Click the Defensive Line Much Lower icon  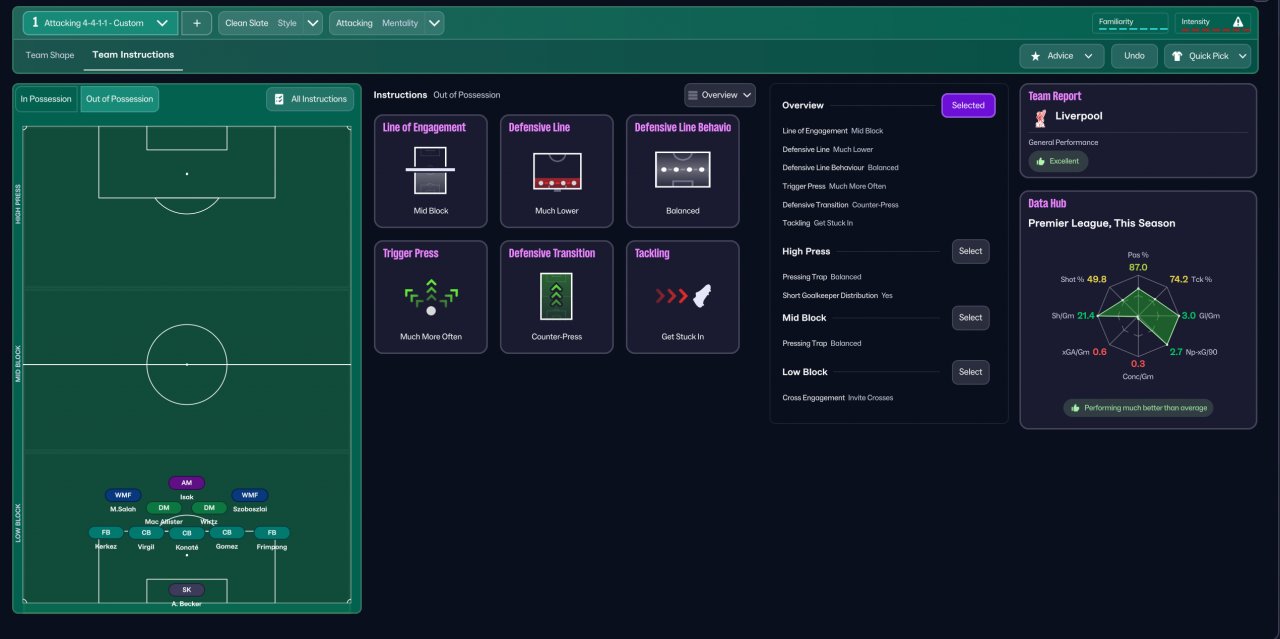pyautogui.click(x=557, y=171)
